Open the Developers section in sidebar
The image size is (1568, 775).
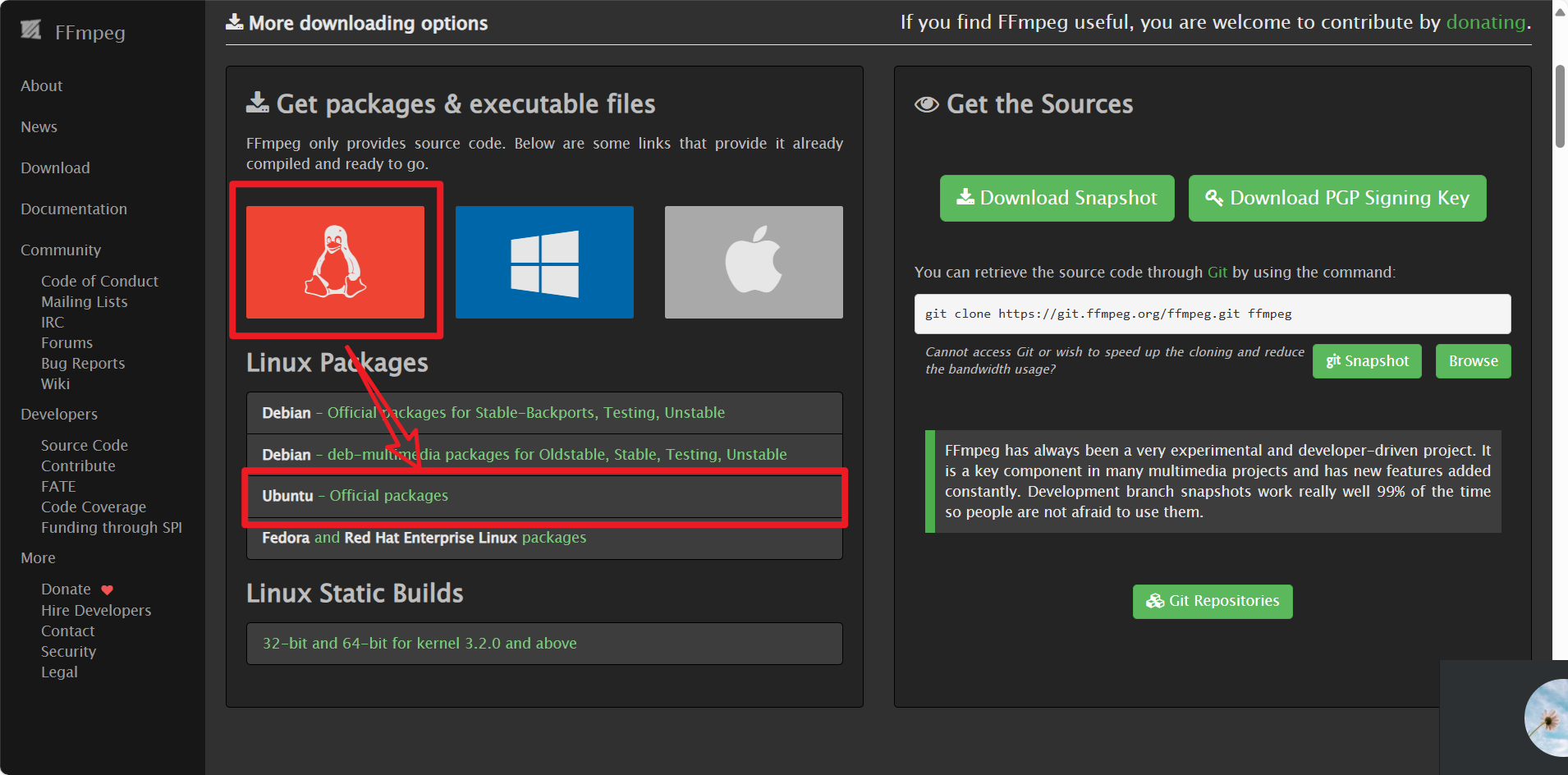click(x=59, y=415)
